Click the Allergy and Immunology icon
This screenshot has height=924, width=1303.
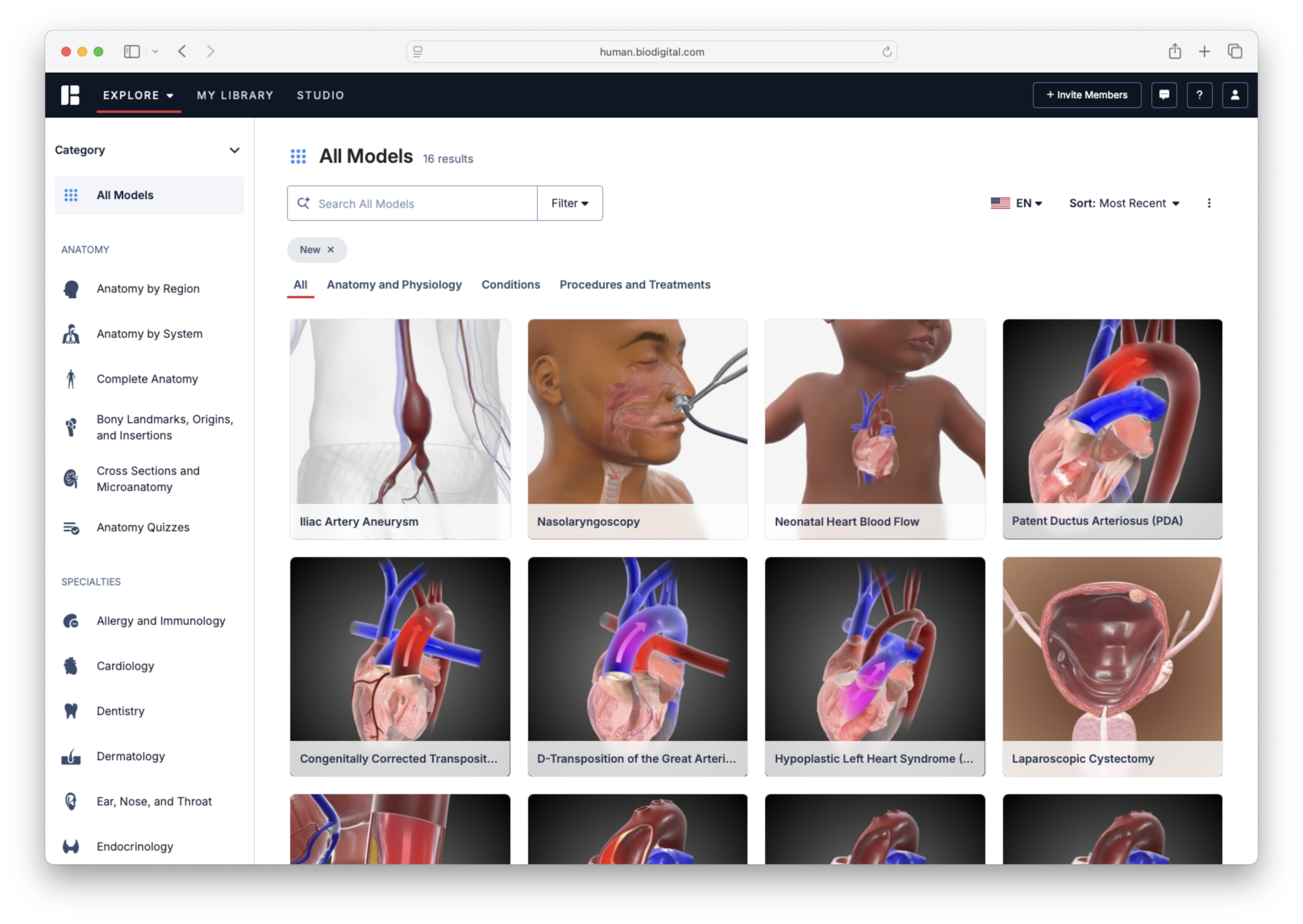click(x=71, y=621)
